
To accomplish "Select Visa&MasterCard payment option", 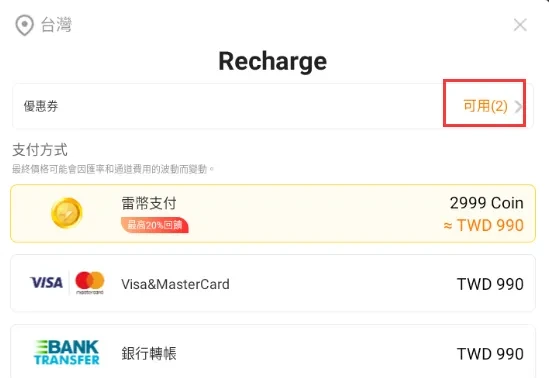I will 273,283.
